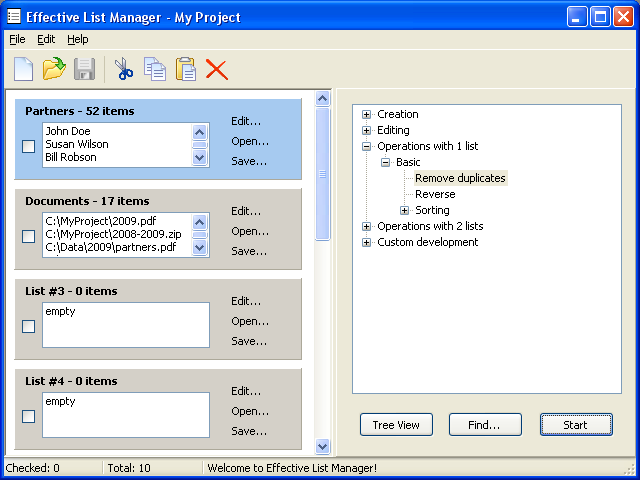
Task: Click the main list panel scrollbar thumb
Action: [322, 174]
